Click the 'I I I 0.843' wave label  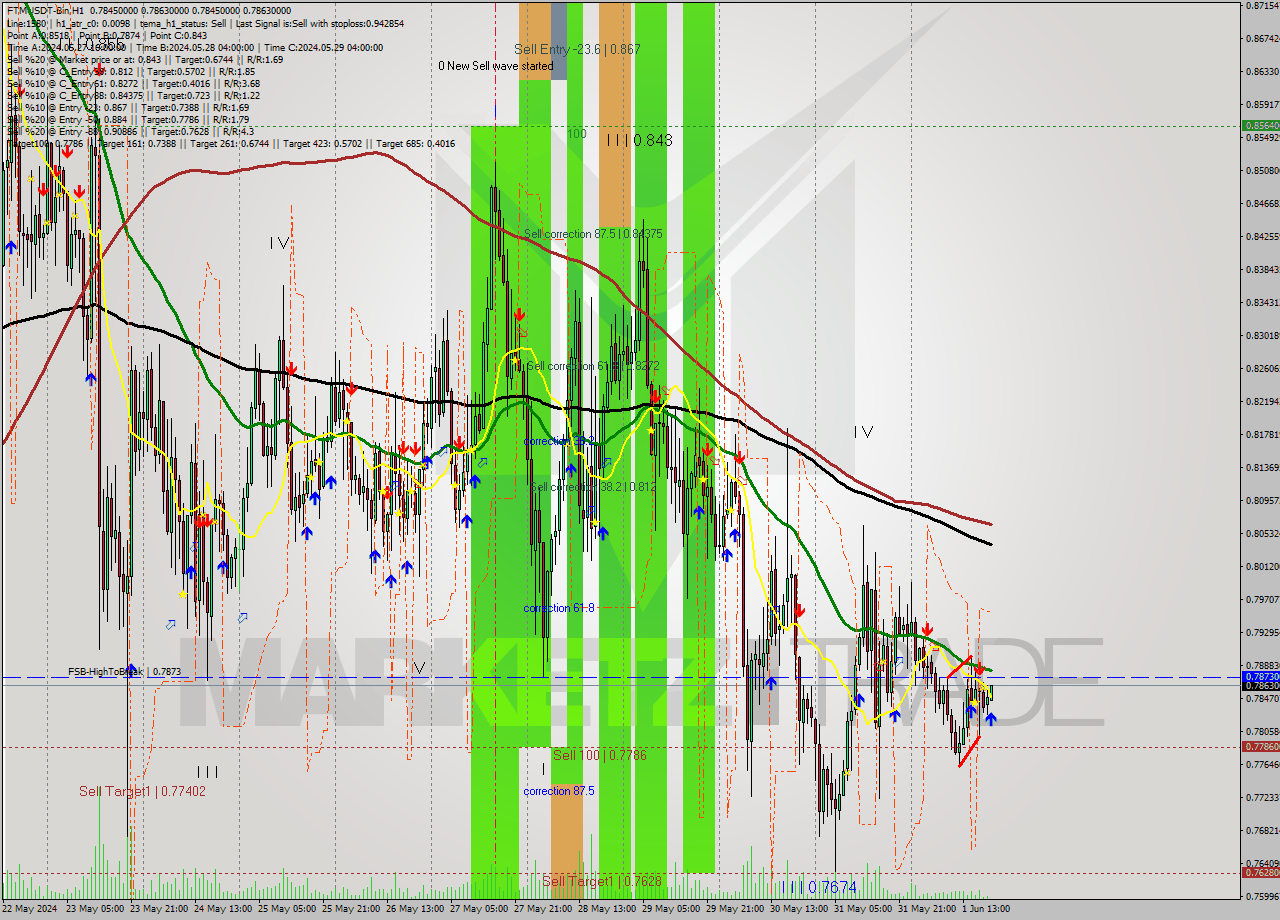(639, 140)
